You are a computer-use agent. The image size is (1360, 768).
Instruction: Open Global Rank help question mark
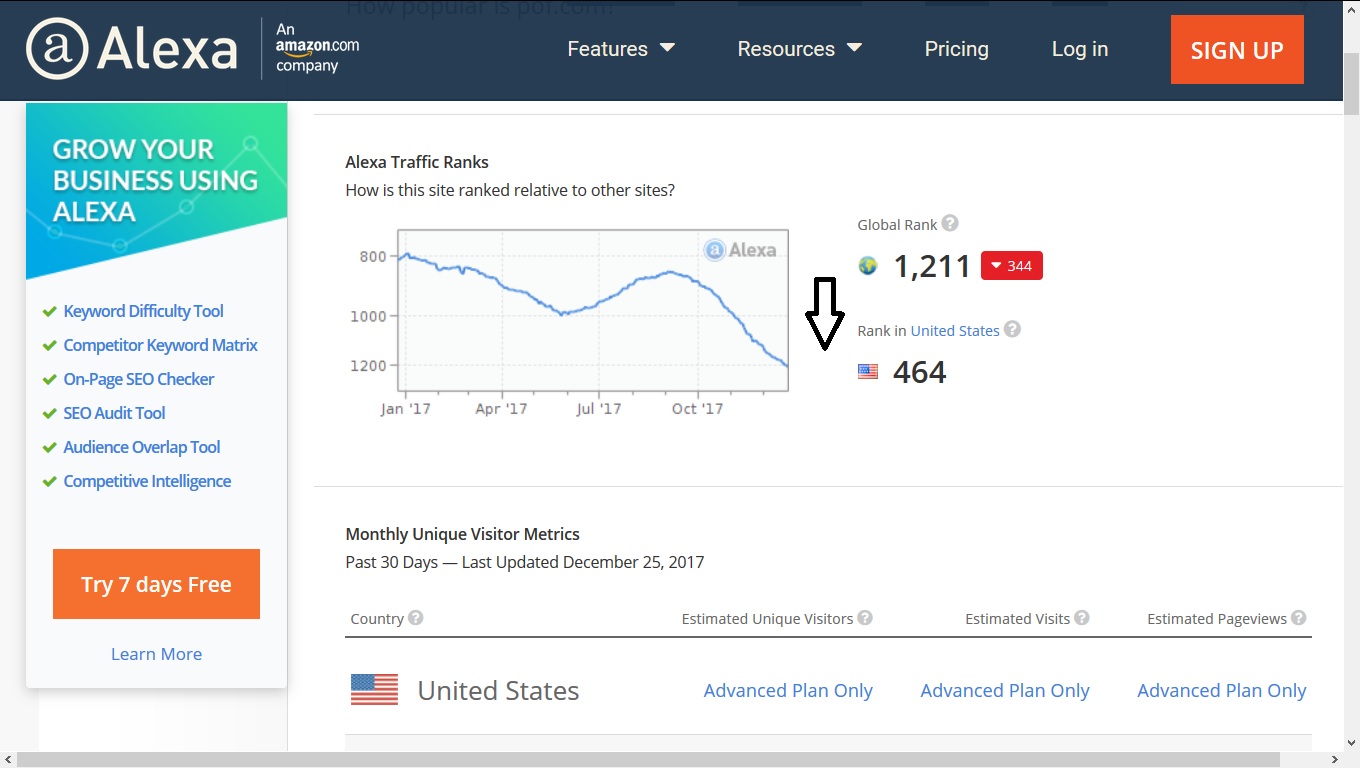(x=950, y=224)
